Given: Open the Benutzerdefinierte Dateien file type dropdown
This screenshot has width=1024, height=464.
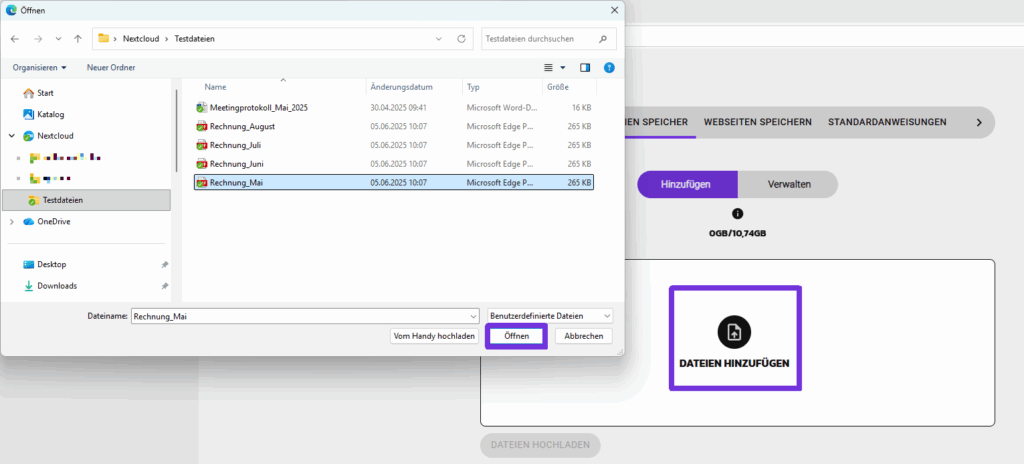Looking at the screenshot, I should pos(549,315).
